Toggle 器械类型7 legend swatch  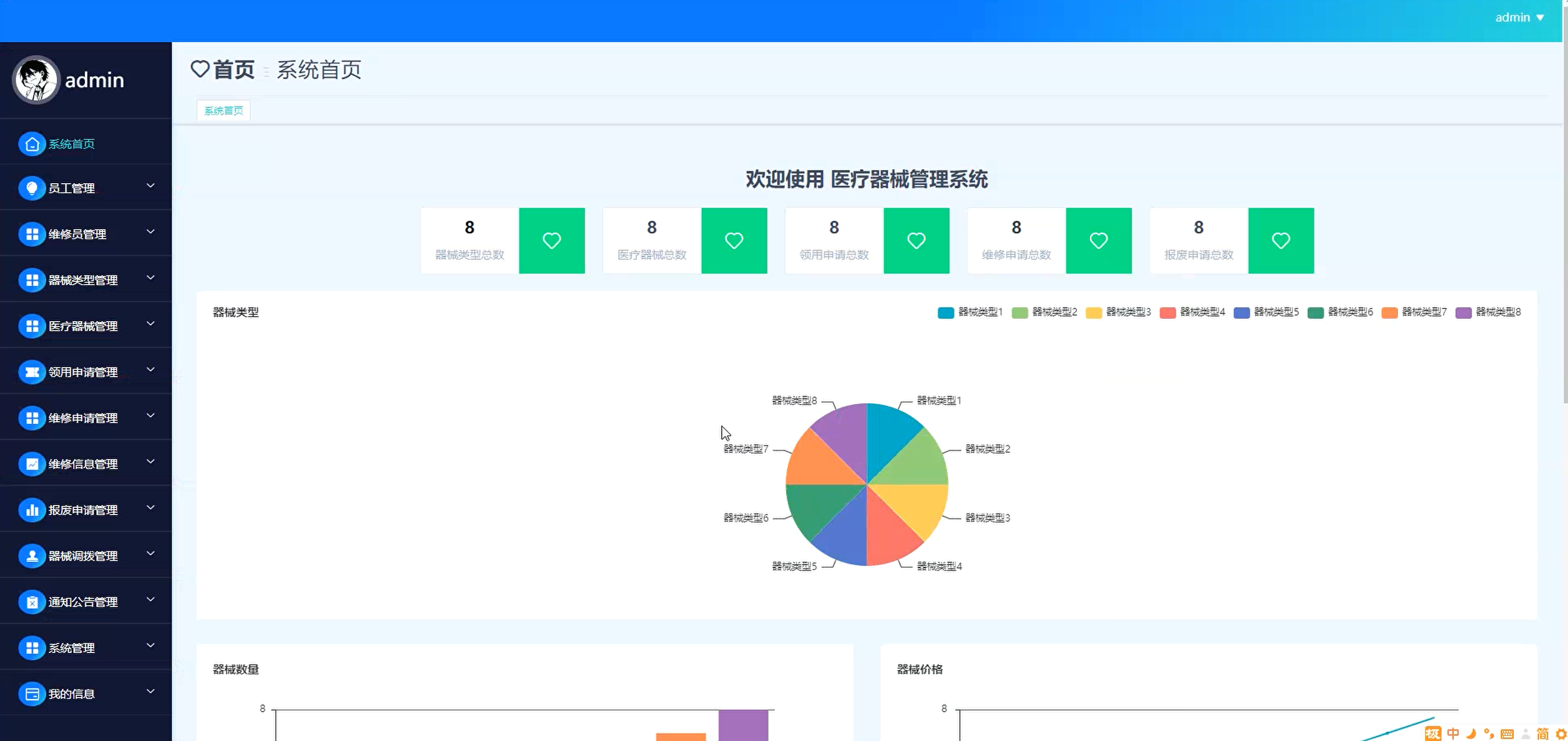pos(1389,313)
